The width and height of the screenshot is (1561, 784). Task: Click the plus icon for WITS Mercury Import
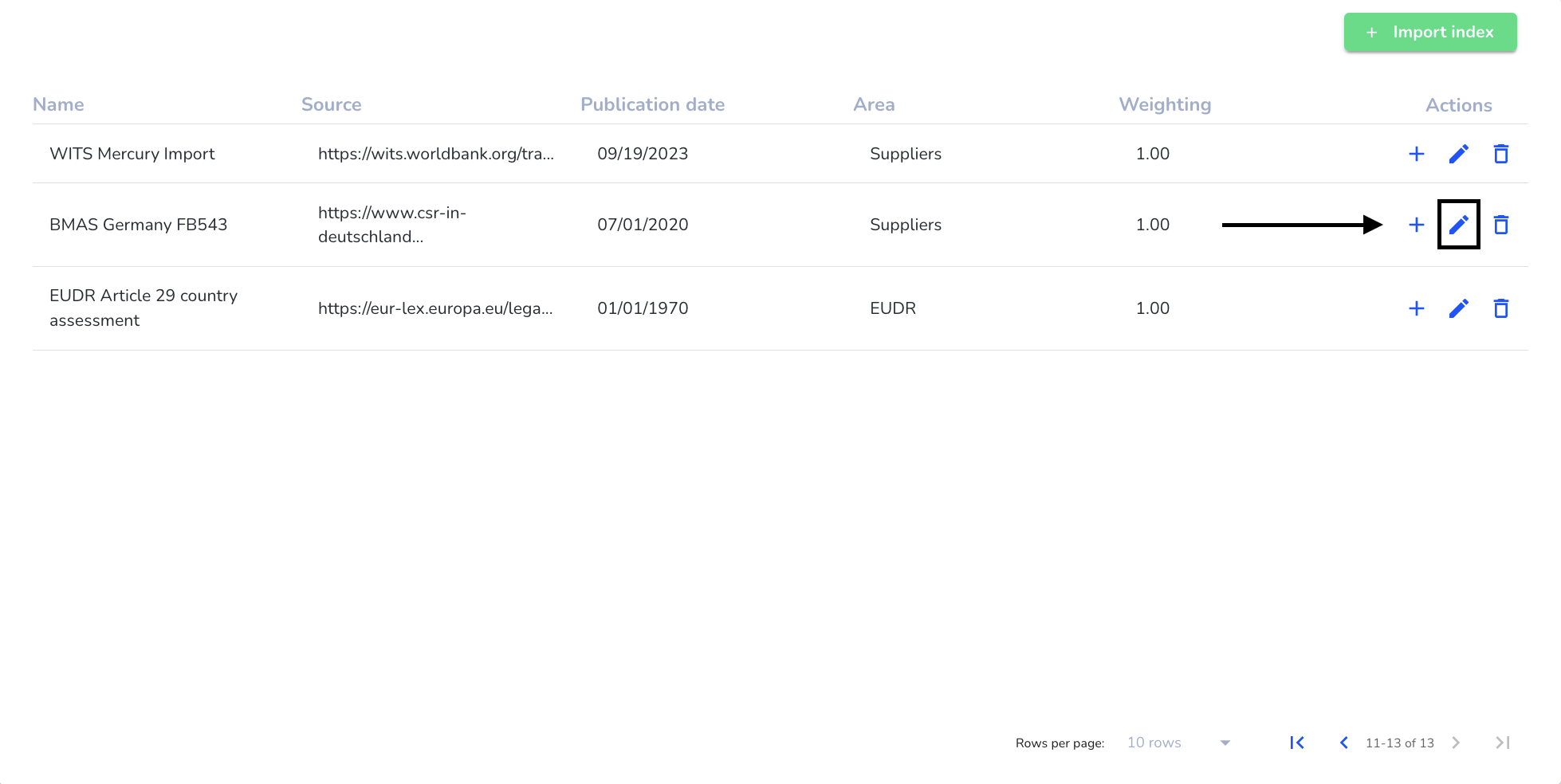(1416, 154)
